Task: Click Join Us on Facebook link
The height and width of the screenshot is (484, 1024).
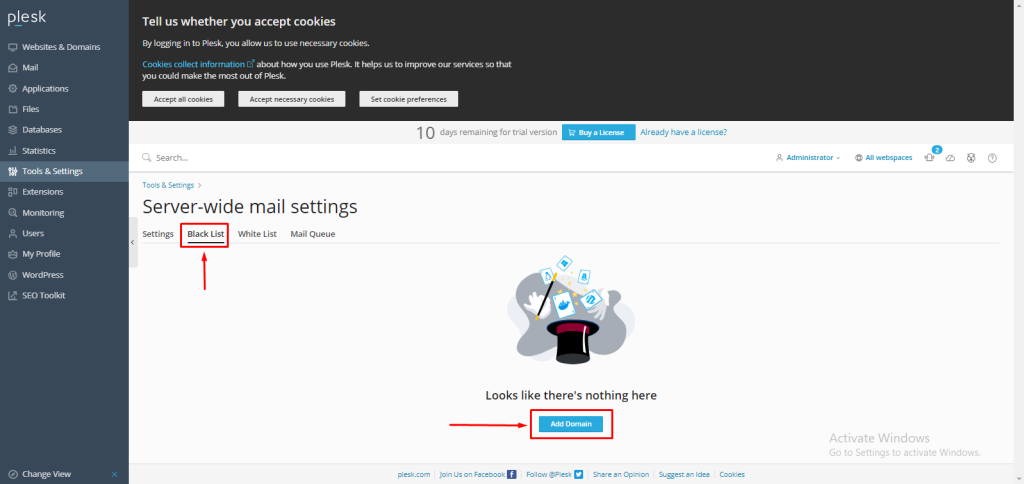Action: 478,475
